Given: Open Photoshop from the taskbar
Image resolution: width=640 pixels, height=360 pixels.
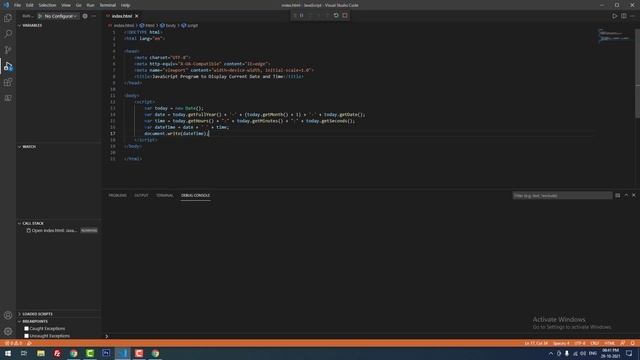Looking at the screenshot, I should [106, 353].
